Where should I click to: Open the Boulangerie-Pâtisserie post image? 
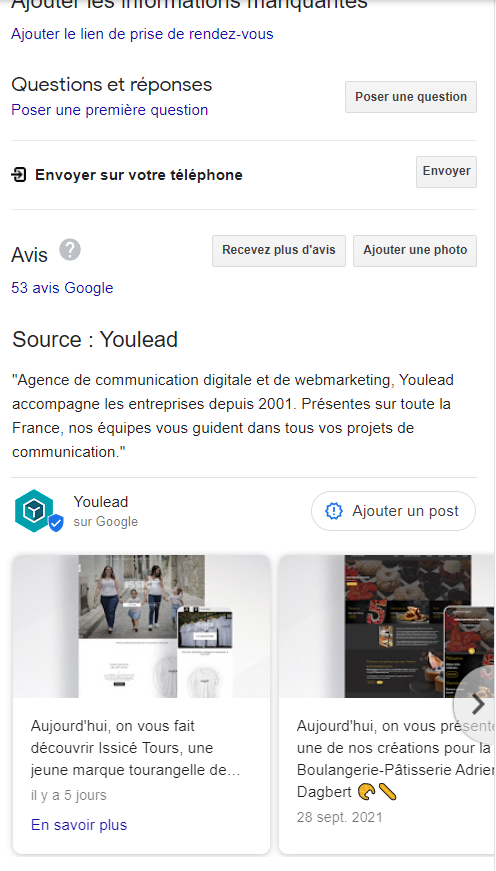[387, 626]
